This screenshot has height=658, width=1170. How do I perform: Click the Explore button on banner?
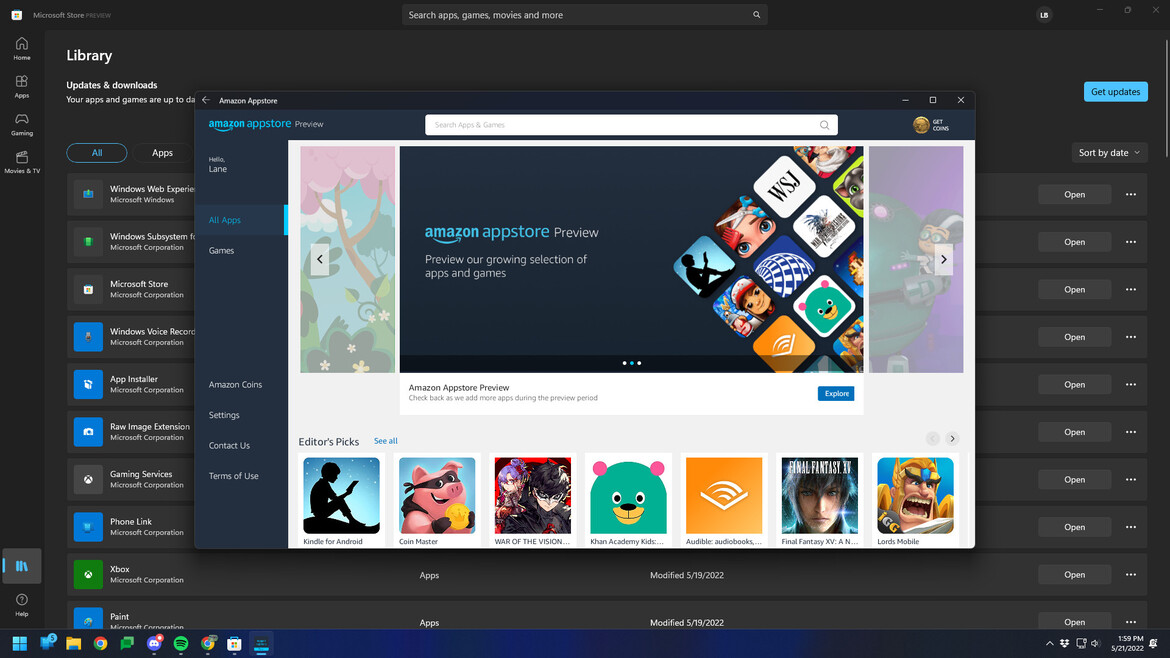click(x=836, y=393)
